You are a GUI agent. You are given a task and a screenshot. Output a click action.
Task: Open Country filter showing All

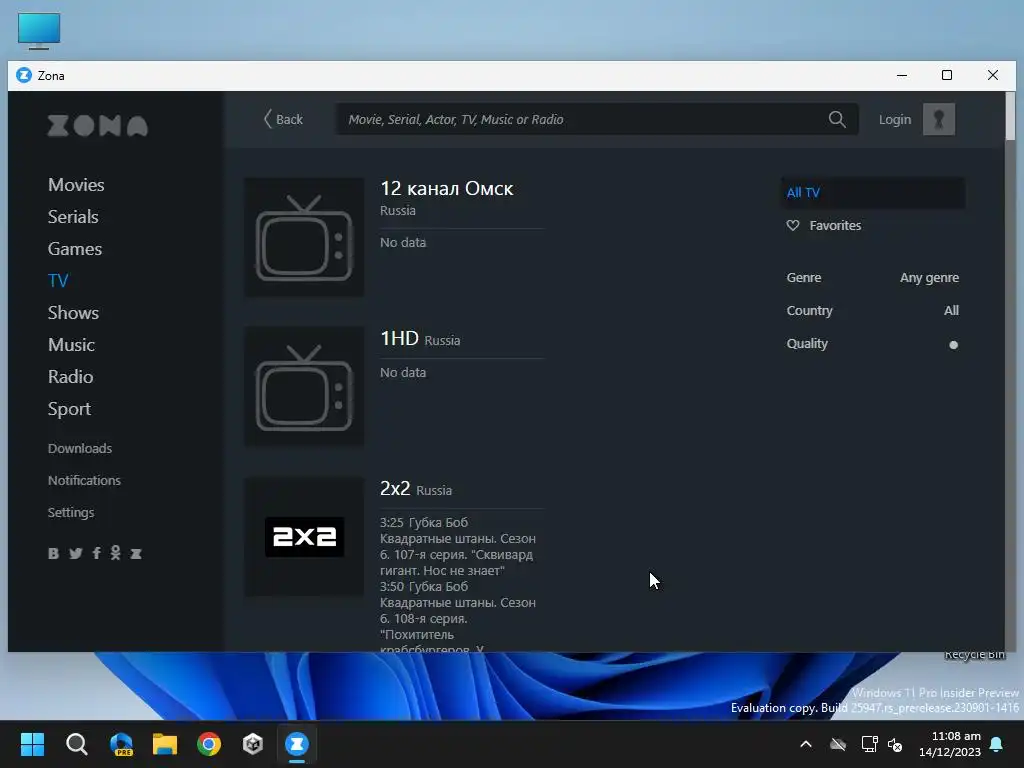click(951, 311)
